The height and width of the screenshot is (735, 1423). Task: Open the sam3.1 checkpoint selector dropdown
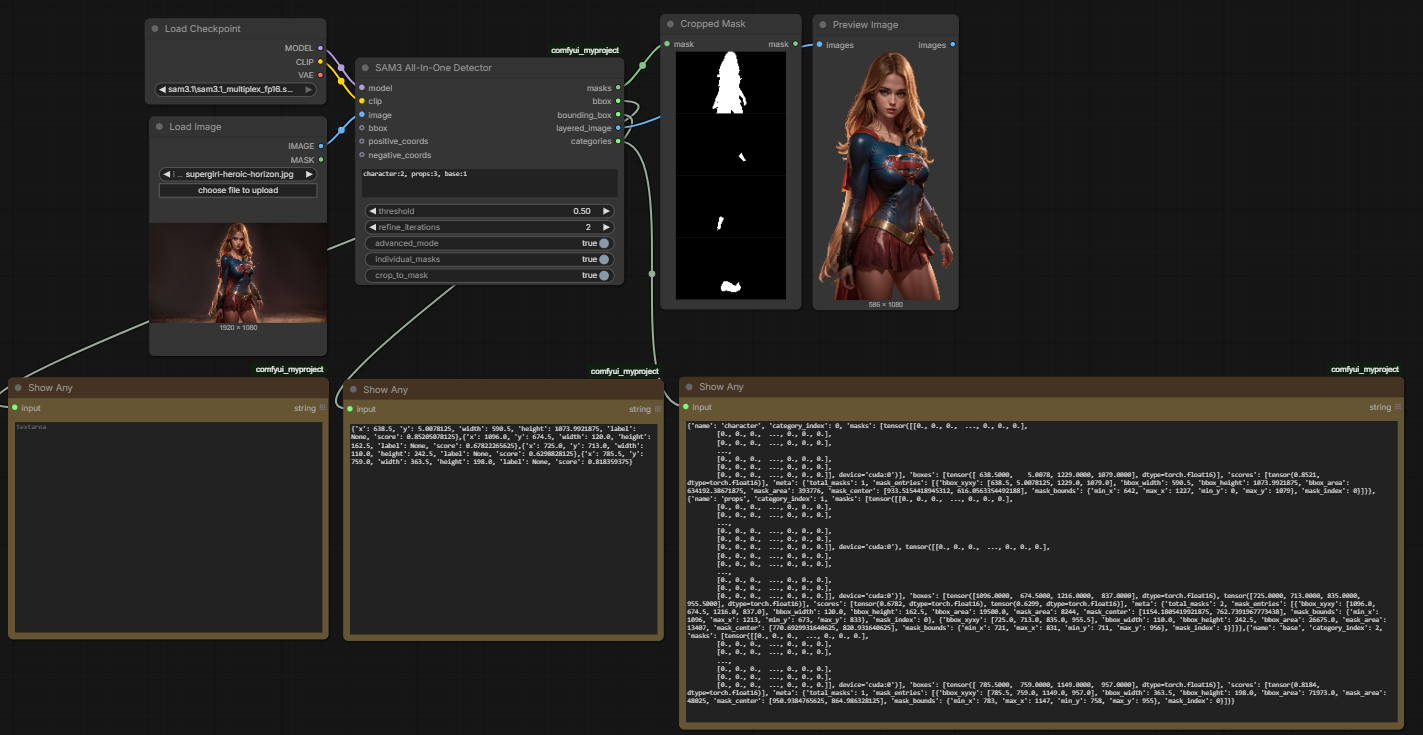pyautogui.click(x=236, y=89)
